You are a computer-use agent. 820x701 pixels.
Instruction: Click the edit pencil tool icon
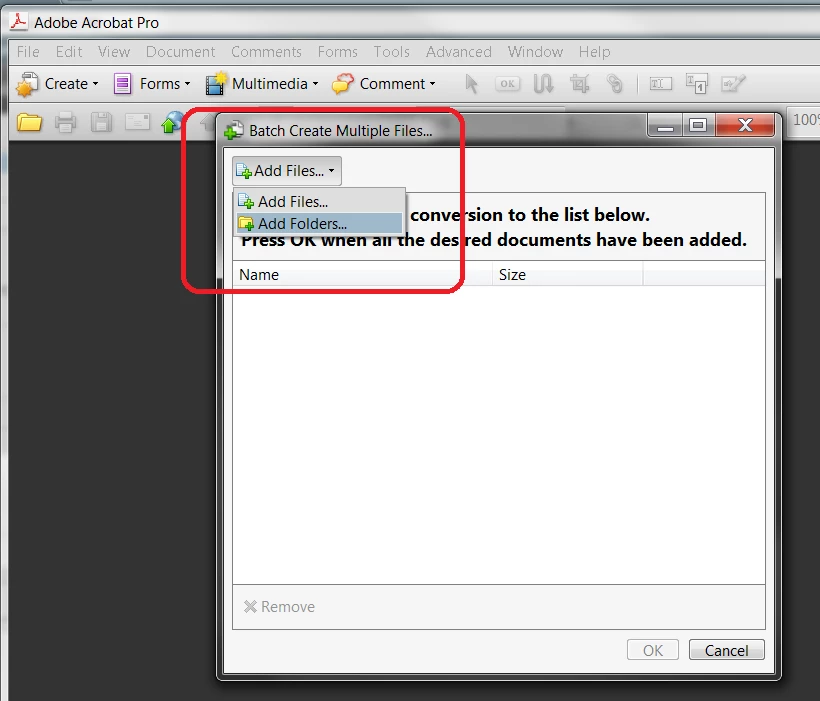pyautogui.click(x=733, y=84)
